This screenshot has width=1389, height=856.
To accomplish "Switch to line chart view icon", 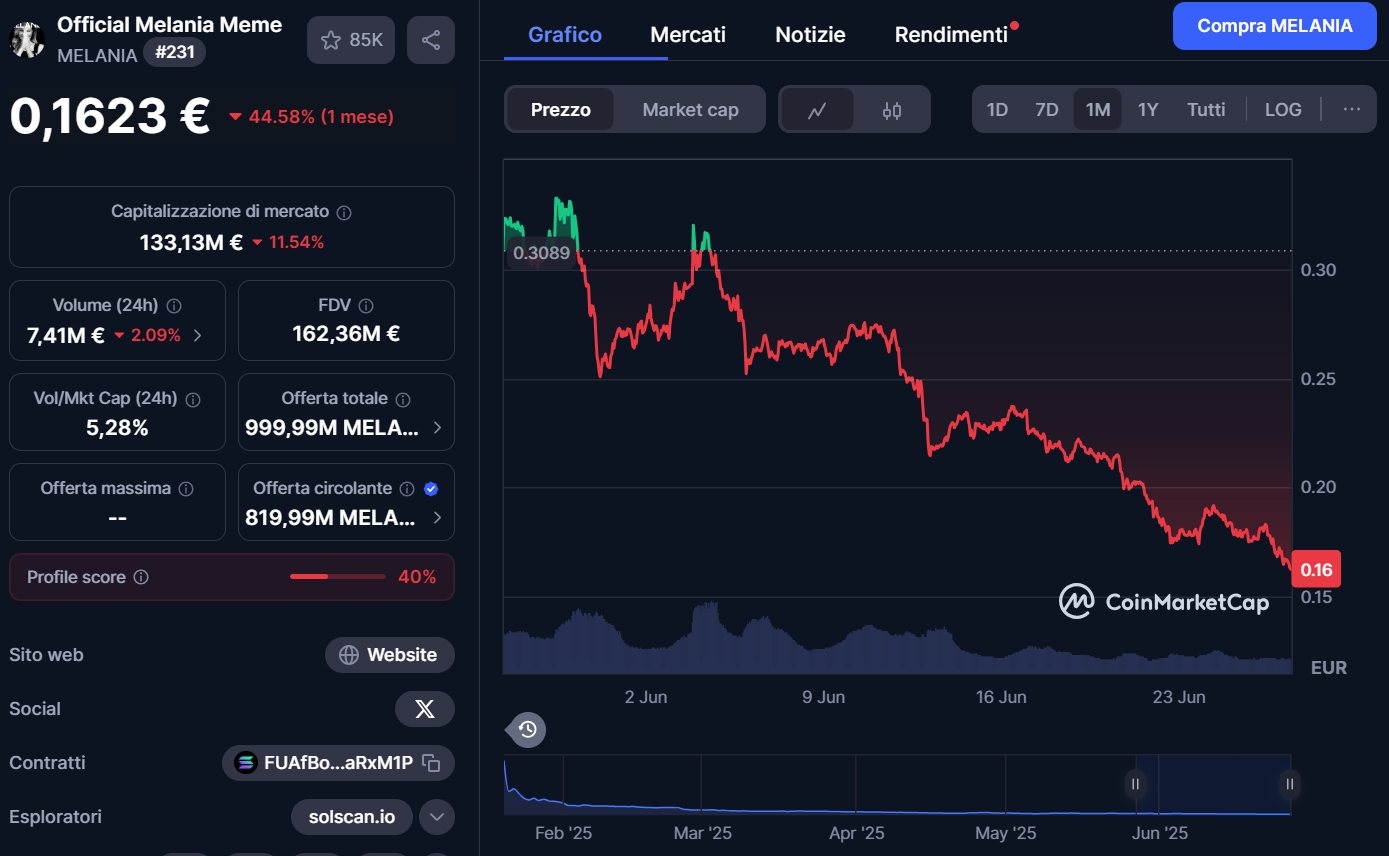I will coord(817,110).
